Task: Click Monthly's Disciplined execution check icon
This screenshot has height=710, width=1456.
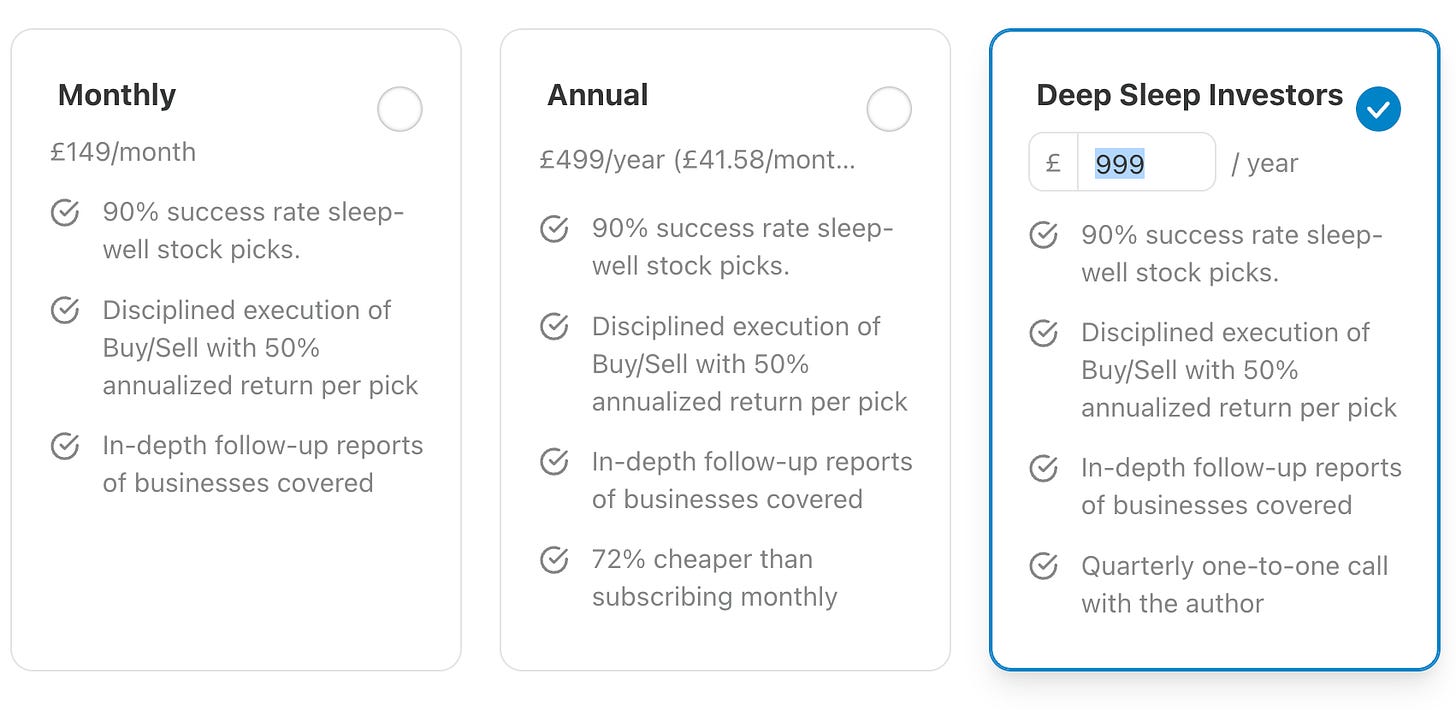Action: pyautogui.click(x=65, y=310)
